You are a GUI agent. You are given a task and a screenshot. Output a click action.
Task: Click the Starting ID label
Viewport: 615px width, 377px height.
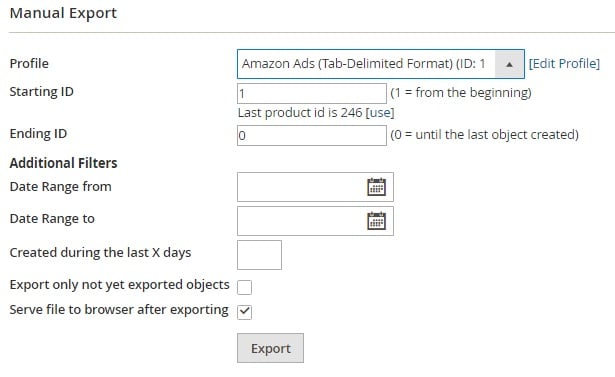pos(42,92)
